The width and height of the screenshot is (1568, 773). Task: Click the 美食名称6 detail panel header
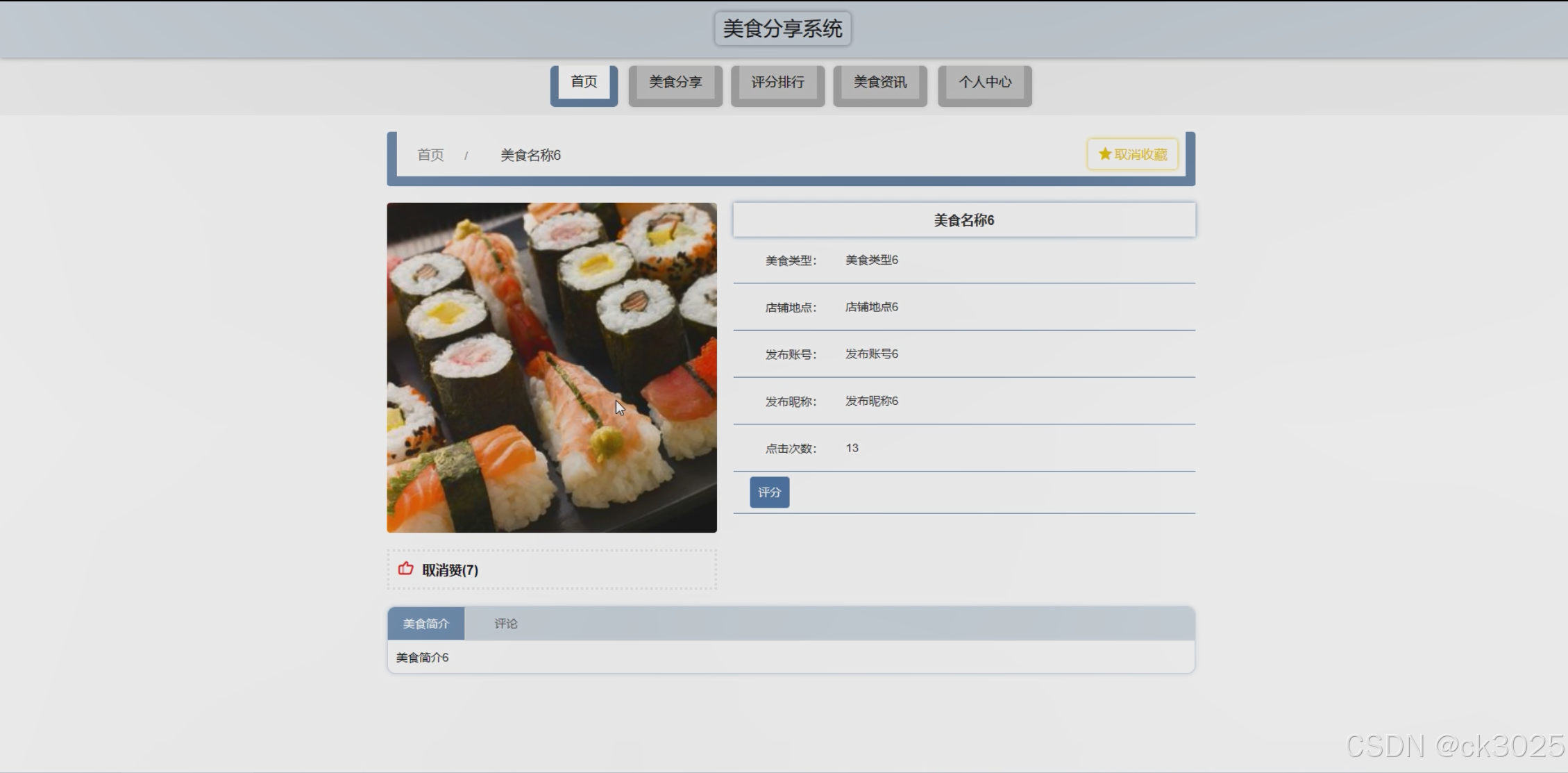[964, 220]
